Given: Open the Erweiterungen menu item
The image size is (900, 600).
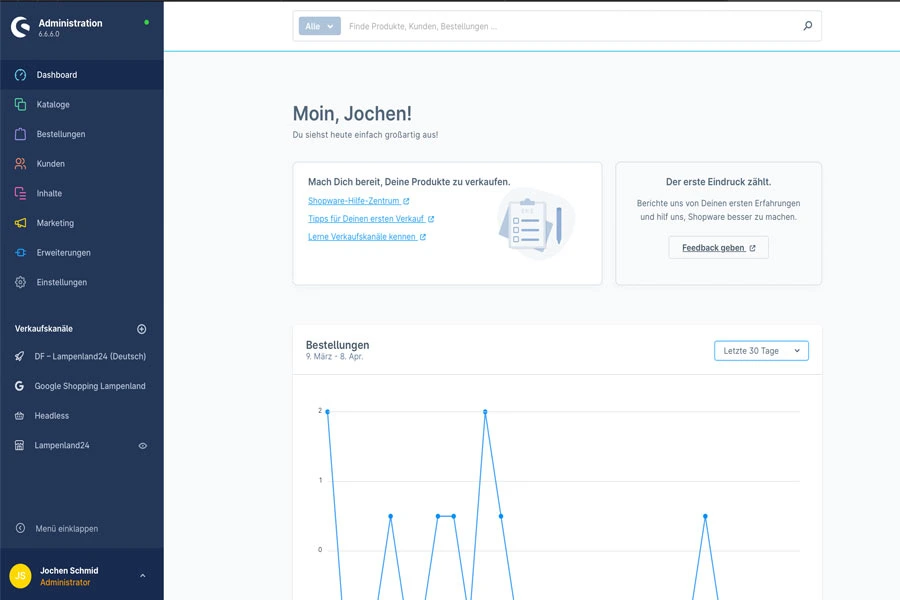Looking at the screenshot, I should point(82,253).
